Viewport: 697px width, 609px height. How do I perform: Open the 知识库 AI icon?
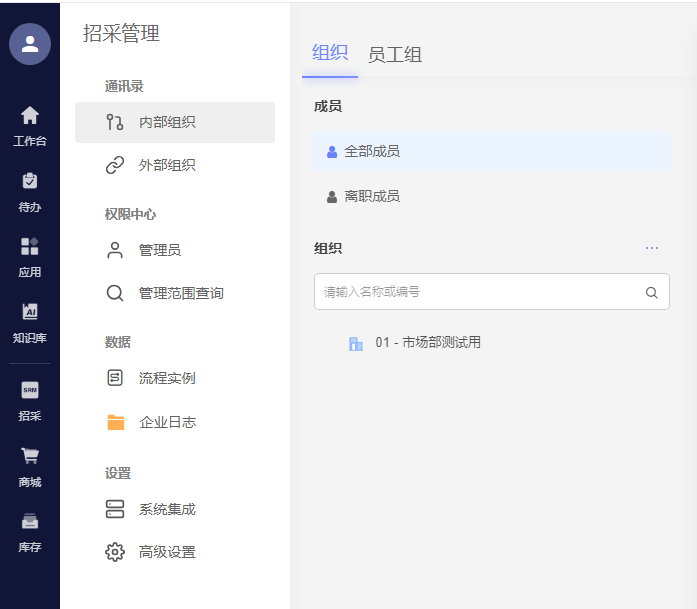(30, 312)
